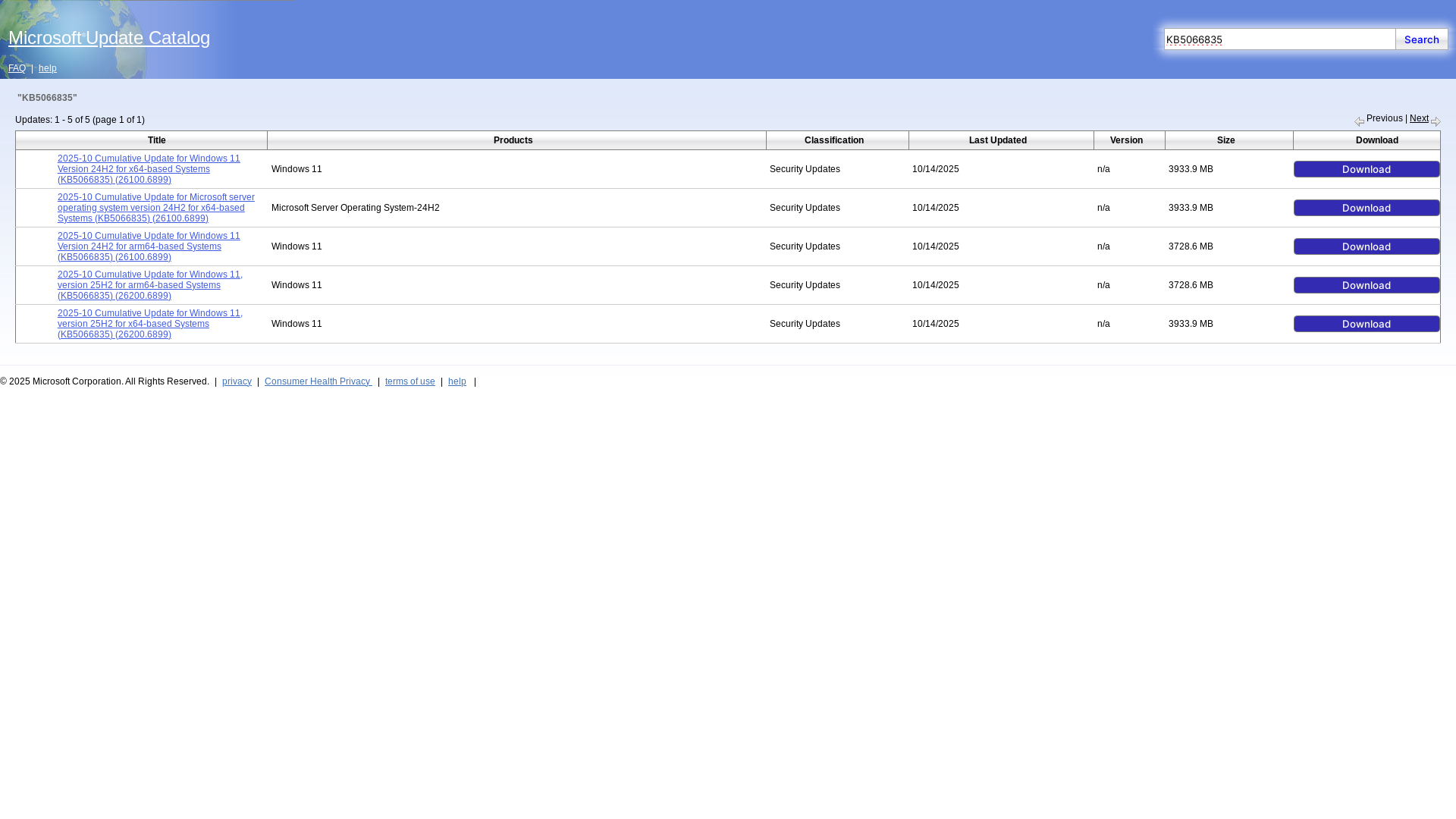Open the FAQ link in the header
This screenshot has width=1456, height=819.
pos(17,68)
